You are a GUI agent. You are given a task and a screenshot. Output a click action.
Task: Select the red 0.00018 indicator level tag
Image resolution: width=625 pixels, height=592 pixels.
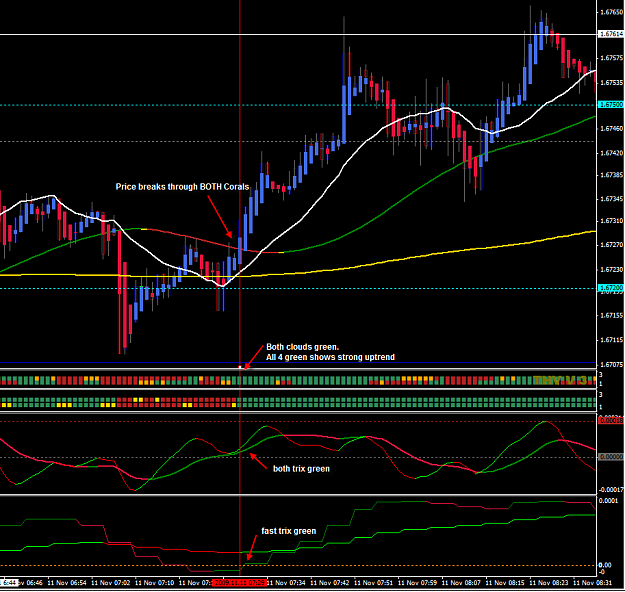pos(611,421)
